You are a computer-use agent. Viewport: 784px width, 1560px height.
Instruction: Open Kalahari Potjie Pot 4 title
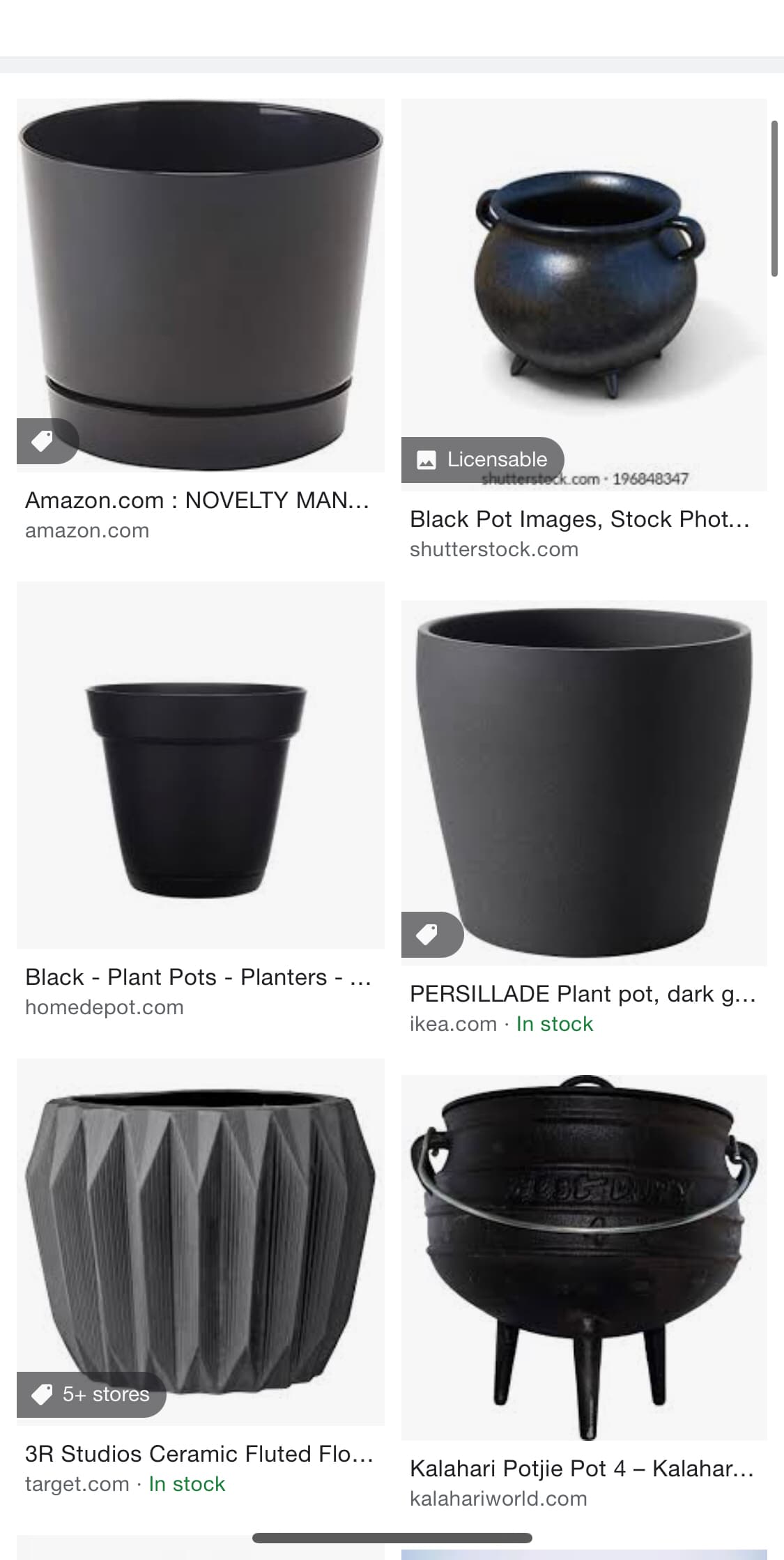582,1469
